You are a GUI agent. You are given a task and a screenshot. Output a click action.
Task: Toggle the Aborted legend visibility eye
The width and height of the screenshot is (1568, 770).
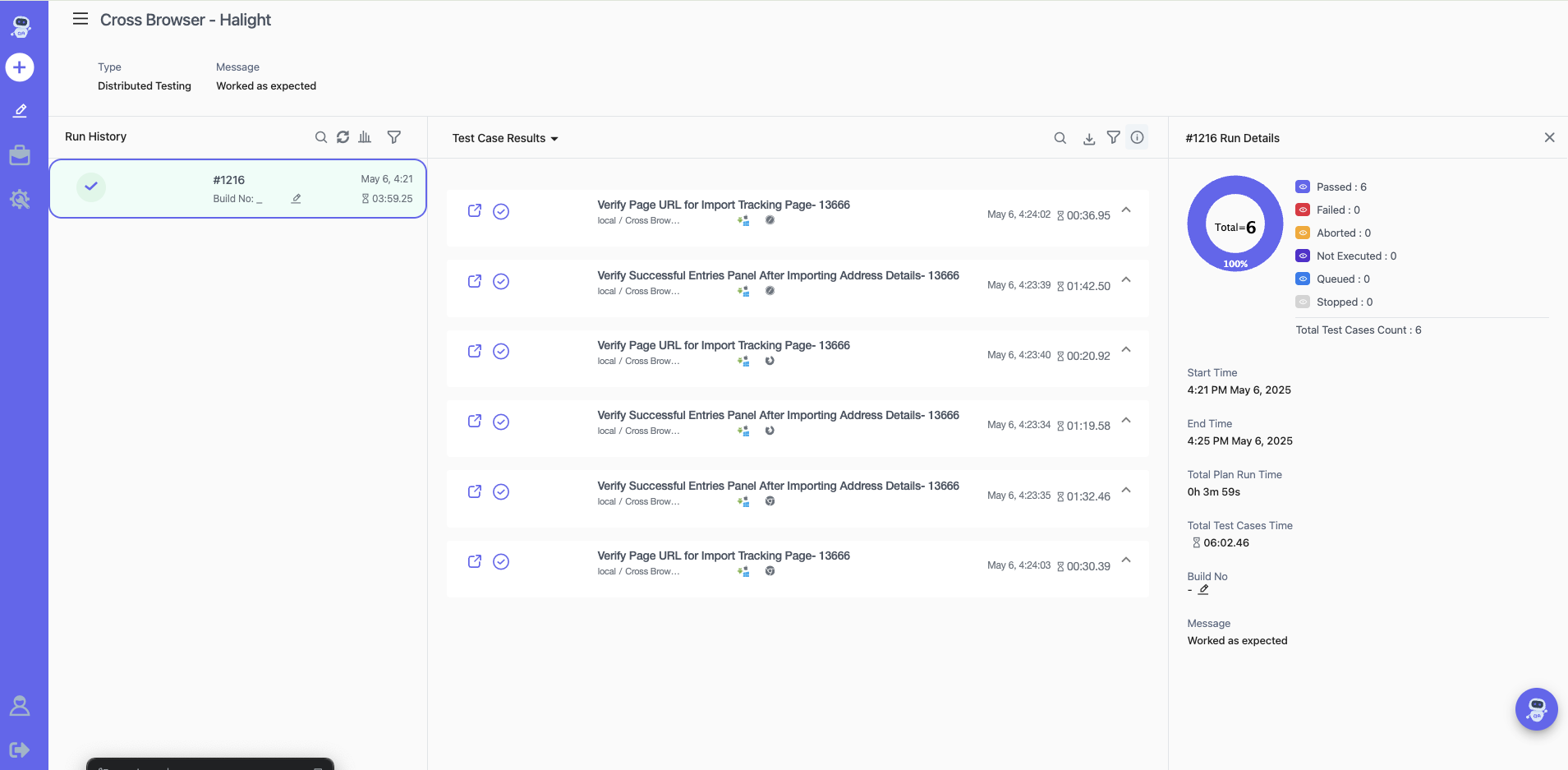click(x=1303, y=233)
